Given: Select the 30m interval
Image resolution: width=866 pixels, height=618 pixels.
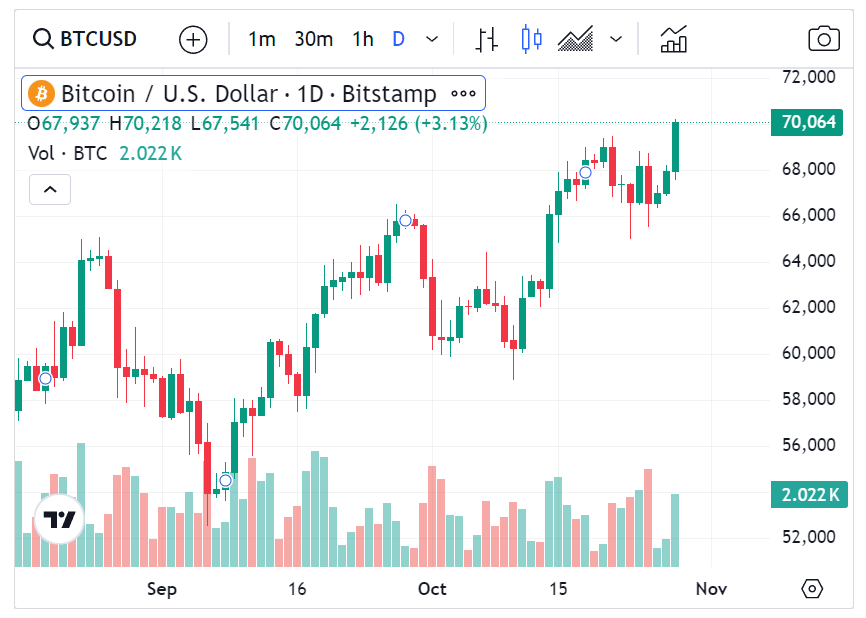Looking at the screenshot, I should (314, 39).
